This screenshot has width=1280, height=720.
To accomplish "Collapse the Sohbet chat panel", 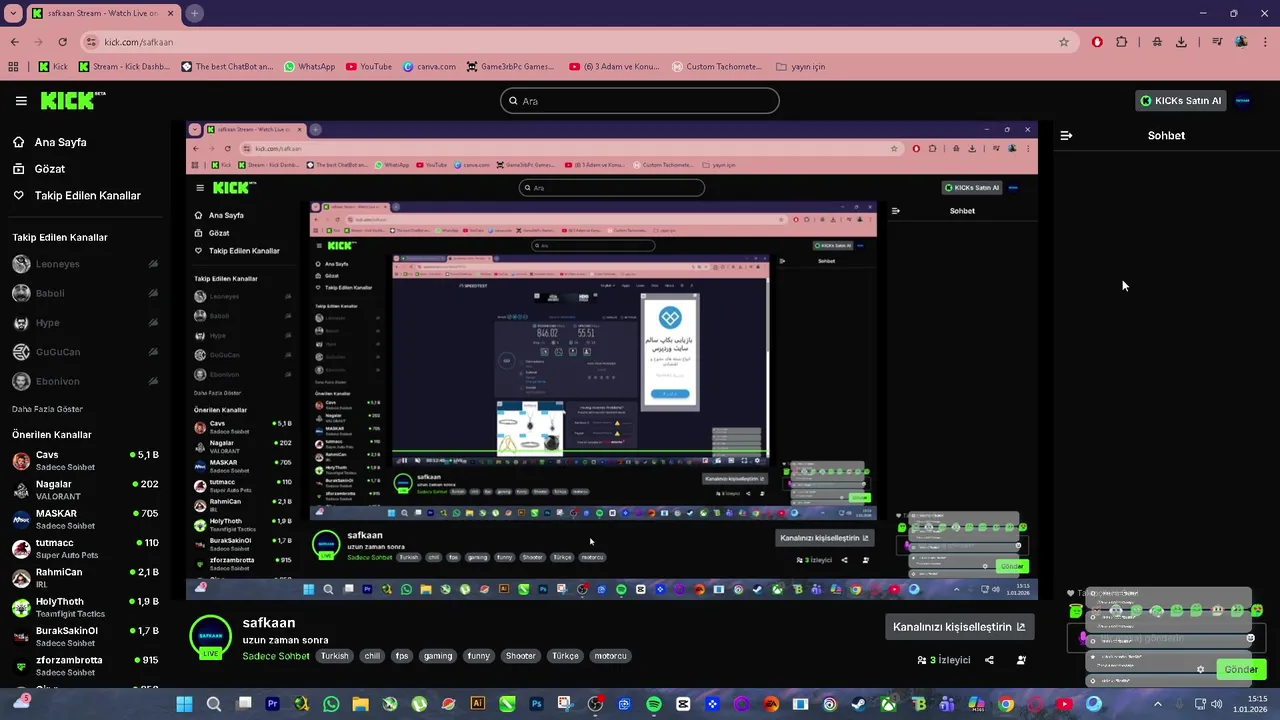I will click(1066, 135).
